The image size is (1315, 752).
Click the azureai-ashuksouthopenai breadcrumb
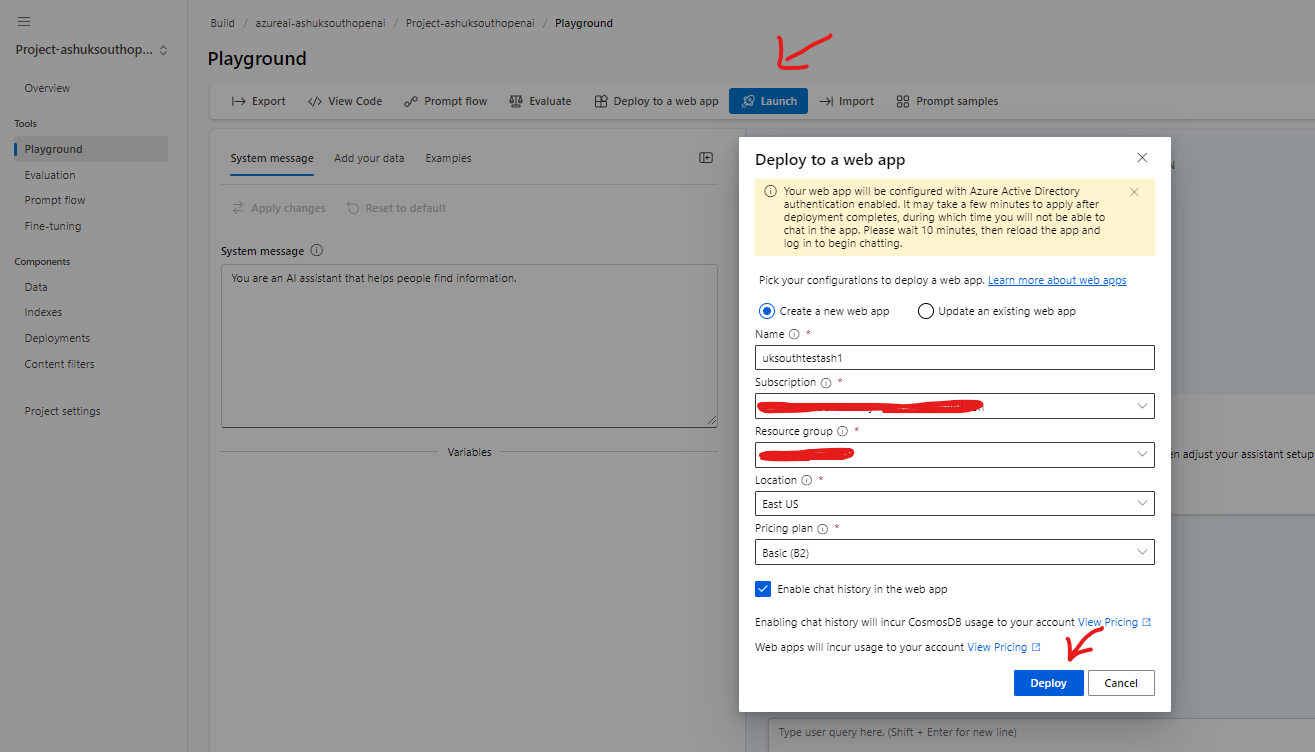tap(320, 23)
